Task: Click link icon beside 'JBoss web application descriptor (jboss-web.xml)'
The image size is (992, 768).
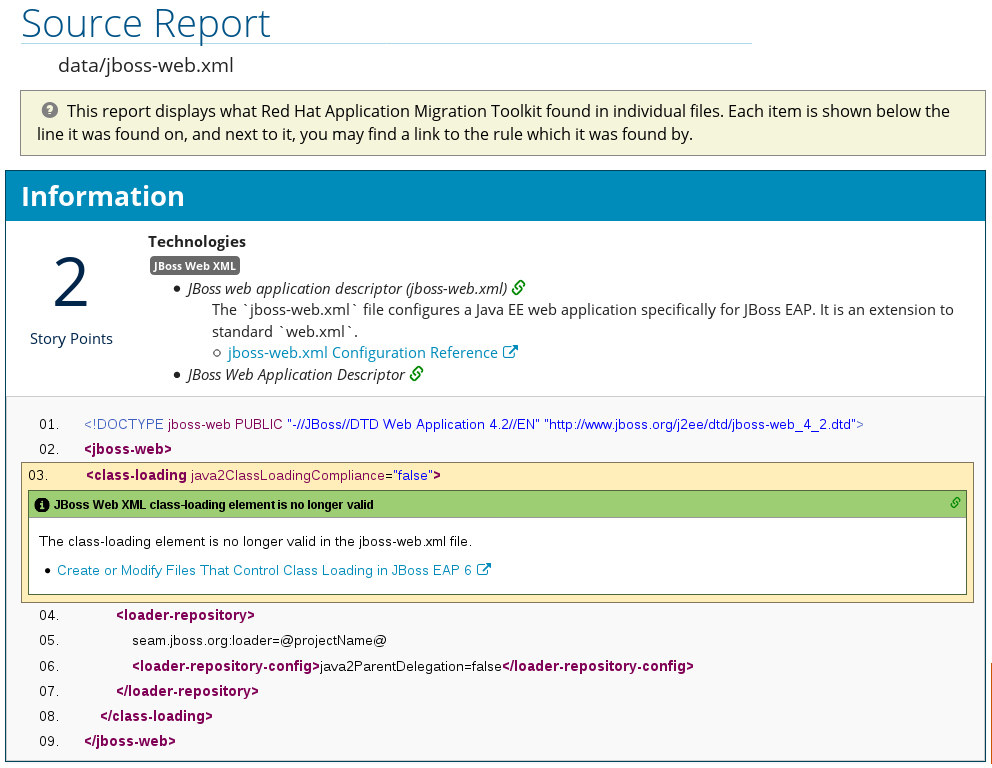Action: [519, 288]
